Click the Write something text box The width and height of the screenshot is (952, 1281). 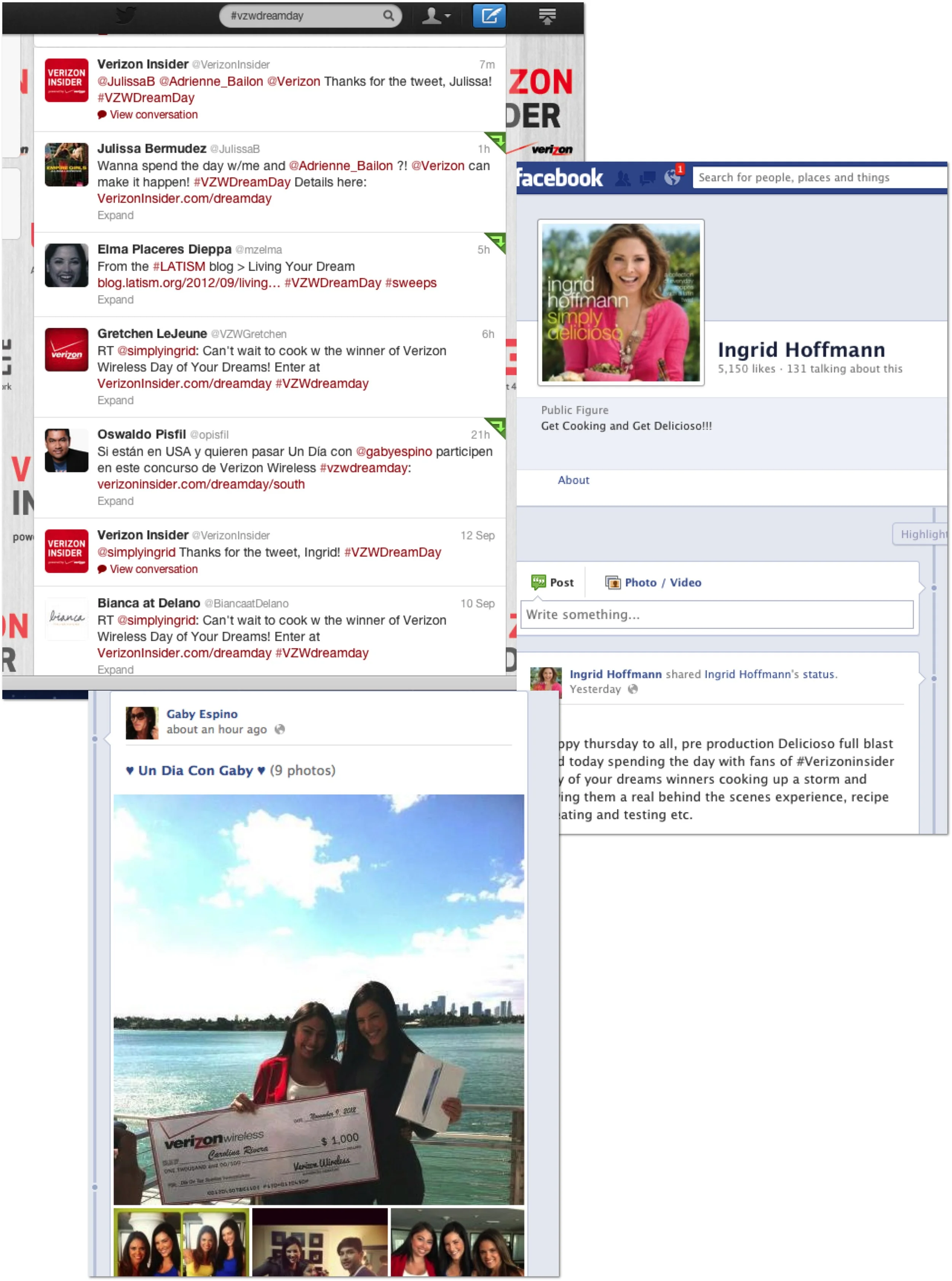pyautogui.click(x=717, y=614)
